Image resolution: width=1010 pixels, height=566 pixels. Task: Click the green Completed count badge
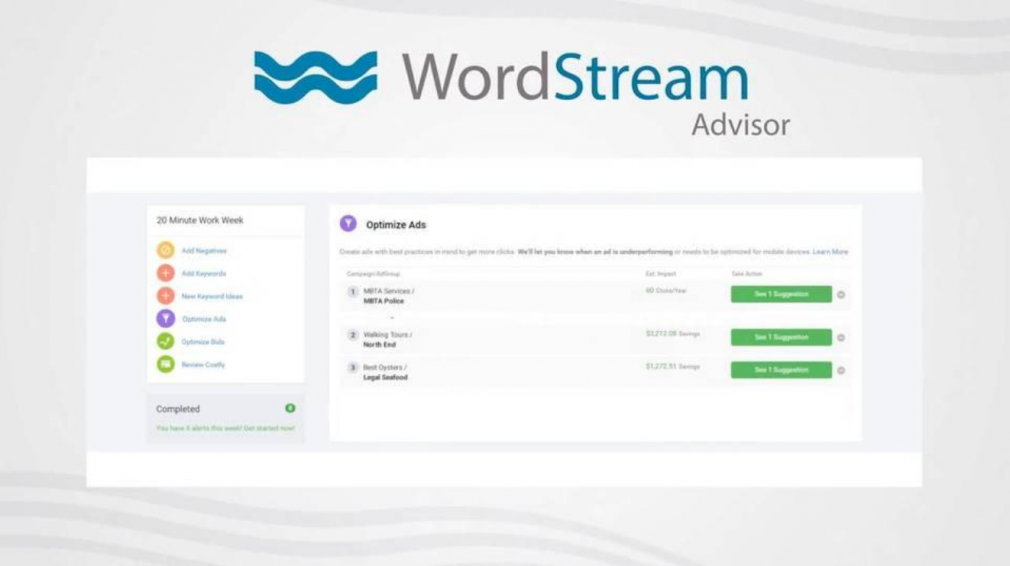click(x=290, y=408)
